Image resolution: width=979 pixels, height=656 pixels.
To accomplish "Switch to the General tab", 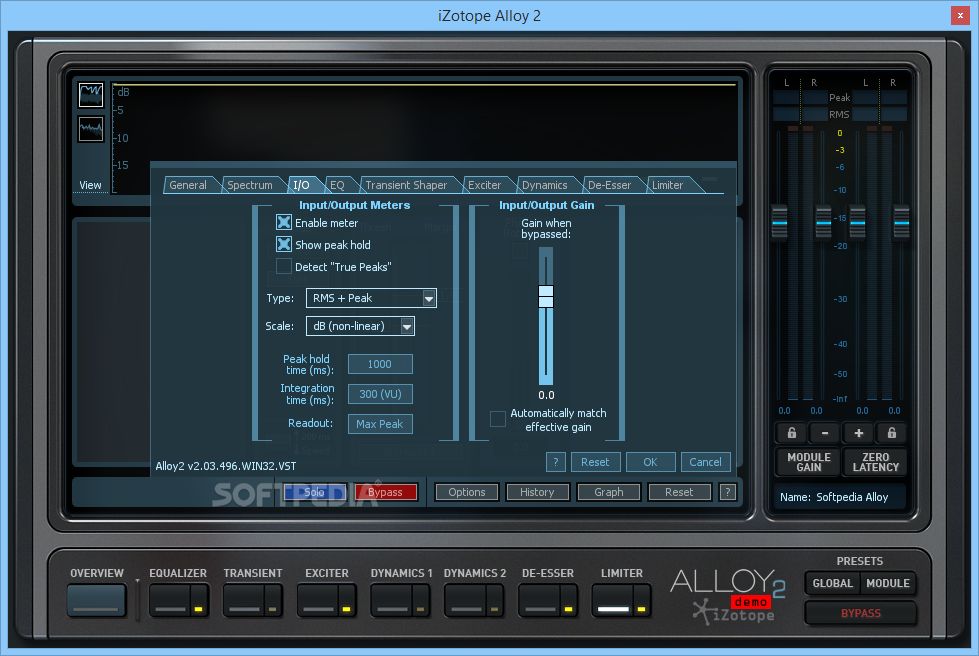I will point(188,185).
